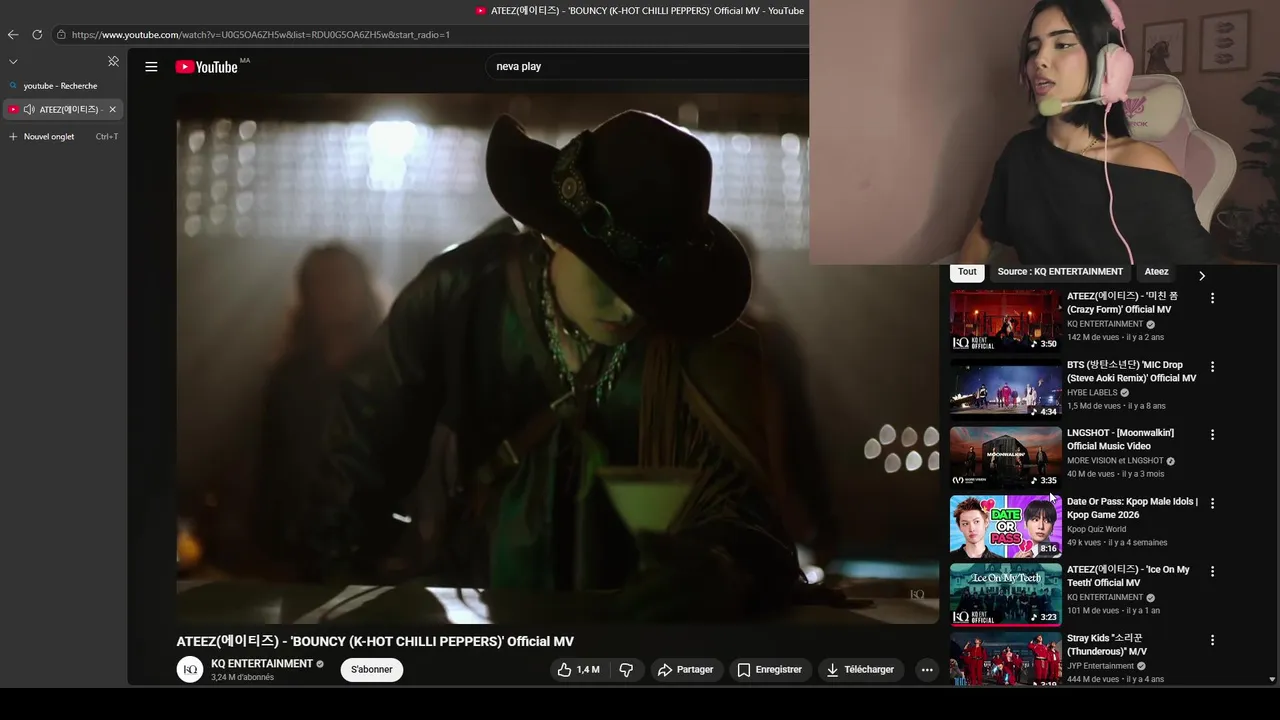This screenshot has height=720, width=1280.
Task: Open the Crazy Form MV thumbnail
Action: pyautogui.click(x=1006, y=320)
